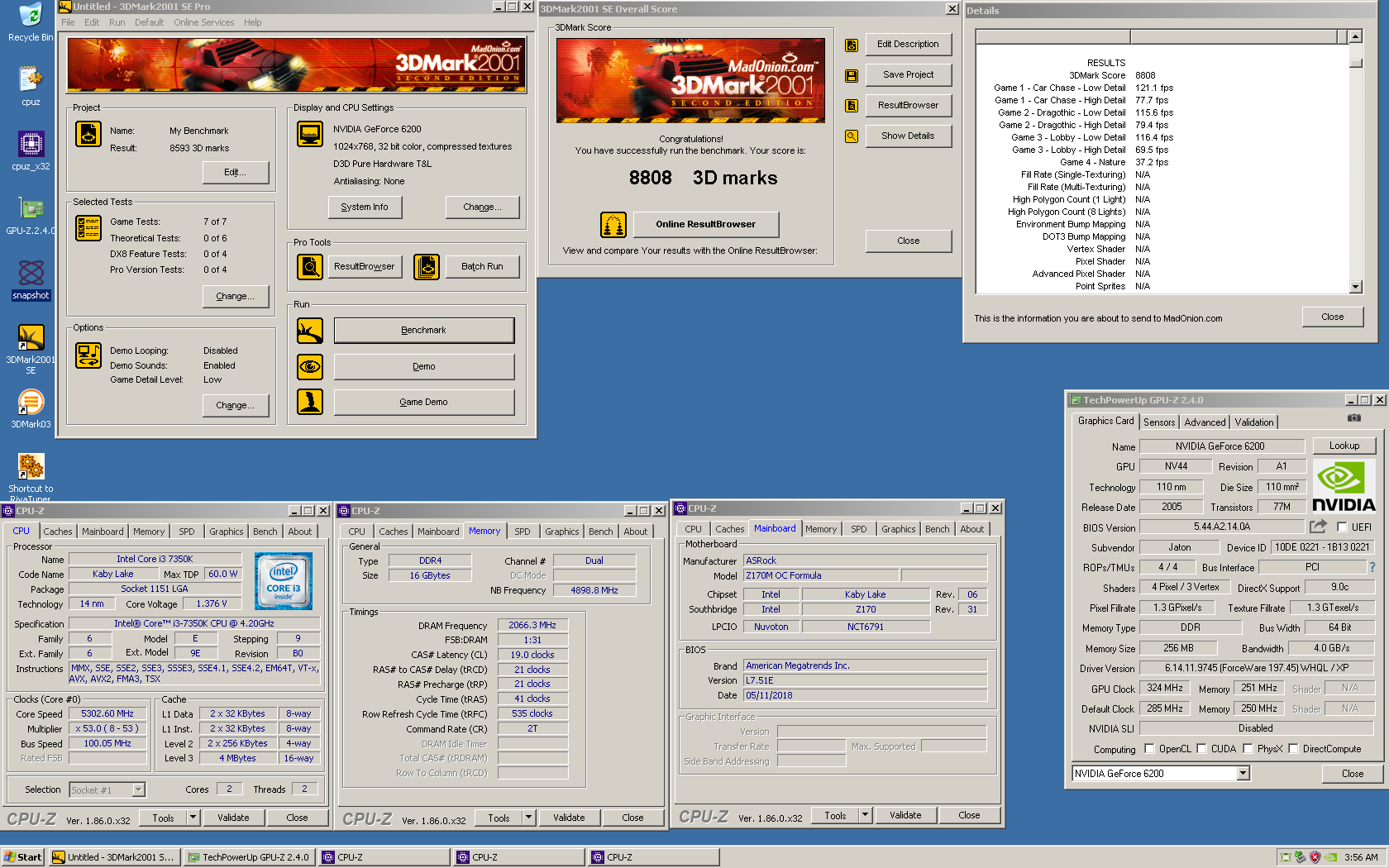Screen dimensions: 1389x868
Task: Click the Edit... button in Project section
Action: (236, 173)
